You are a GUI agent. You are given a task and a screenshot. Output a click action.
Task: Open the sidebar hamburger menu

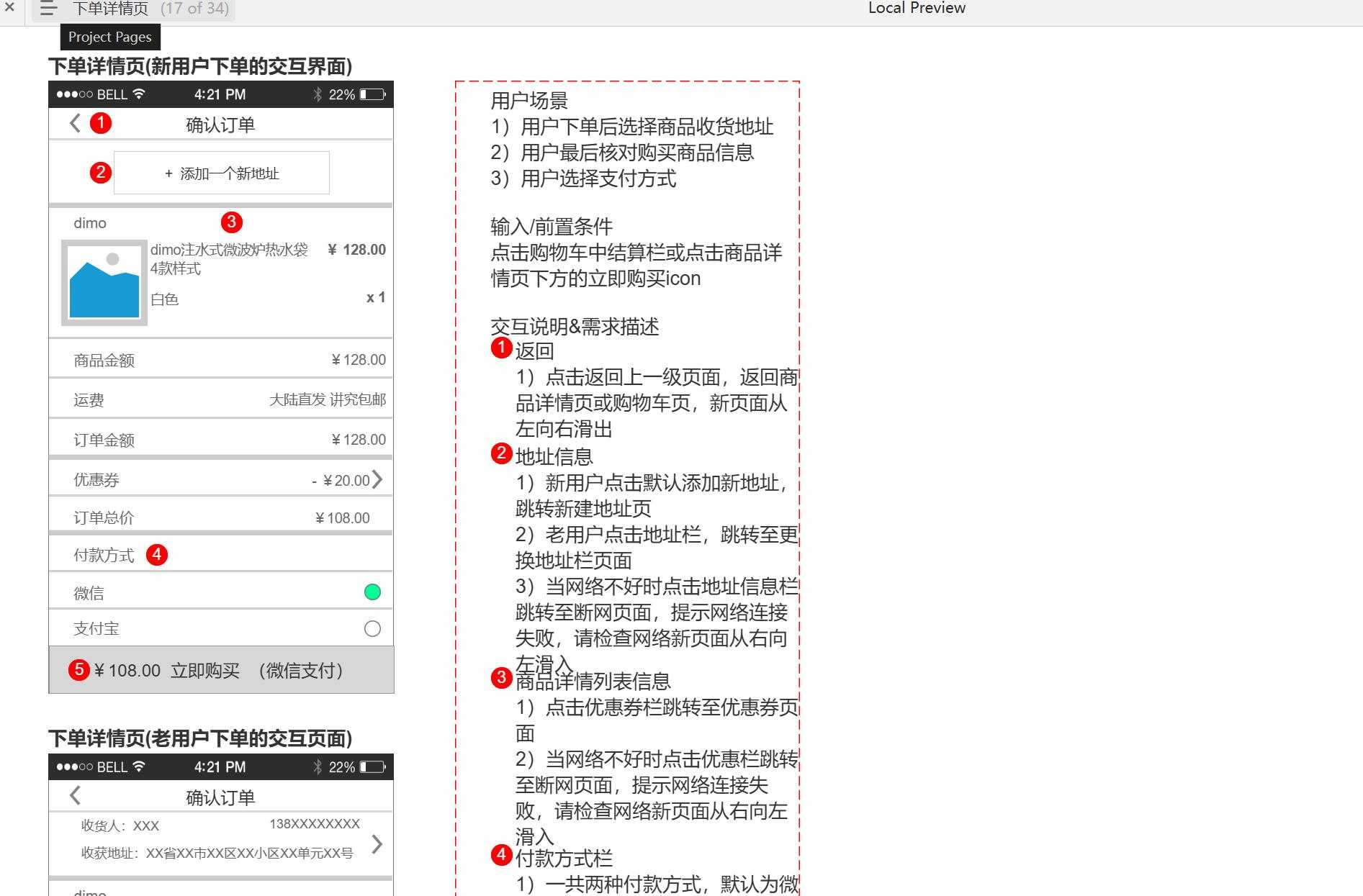click(48, 9)
